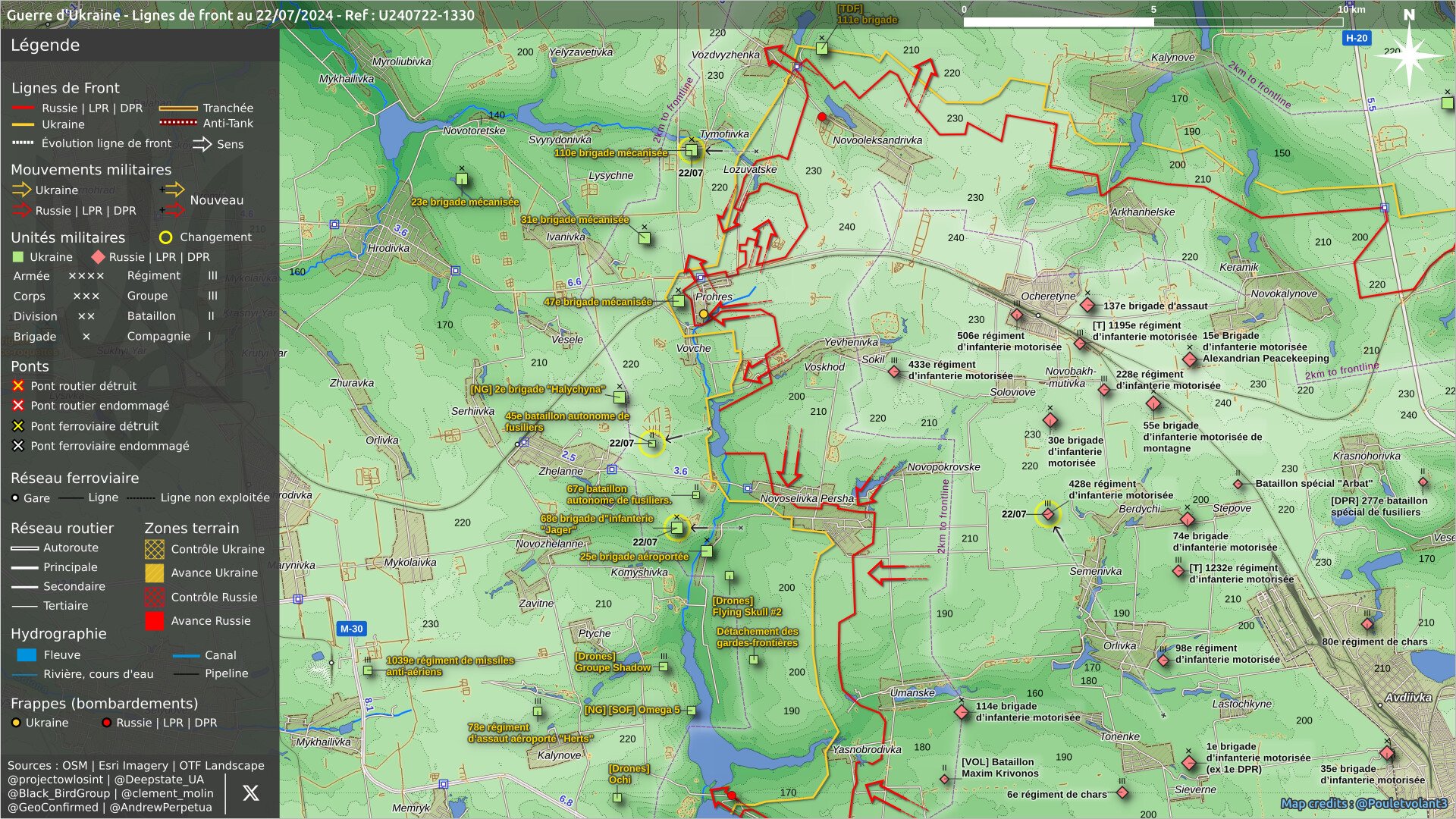
Task: Select the Drones Ochi unit square
Action: tap(617, 798)
